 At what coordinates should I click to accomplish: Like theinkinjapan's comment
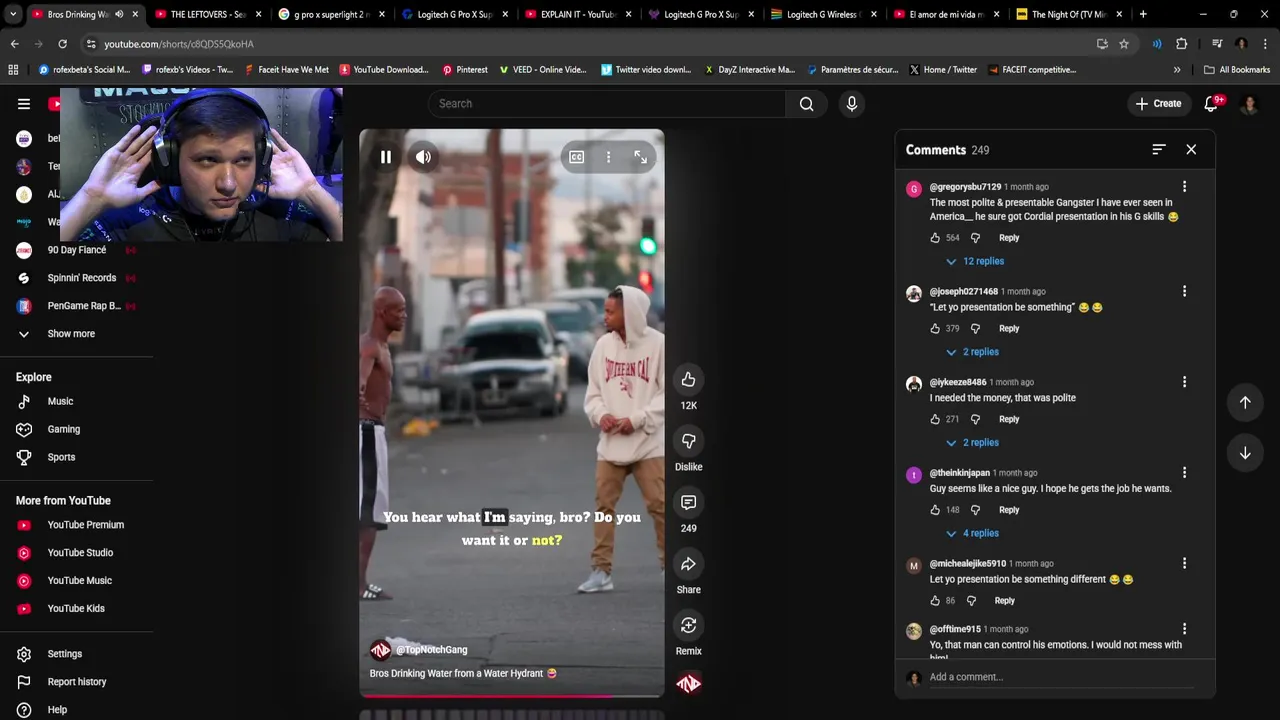pyautogui.click(x=935, y=510)
